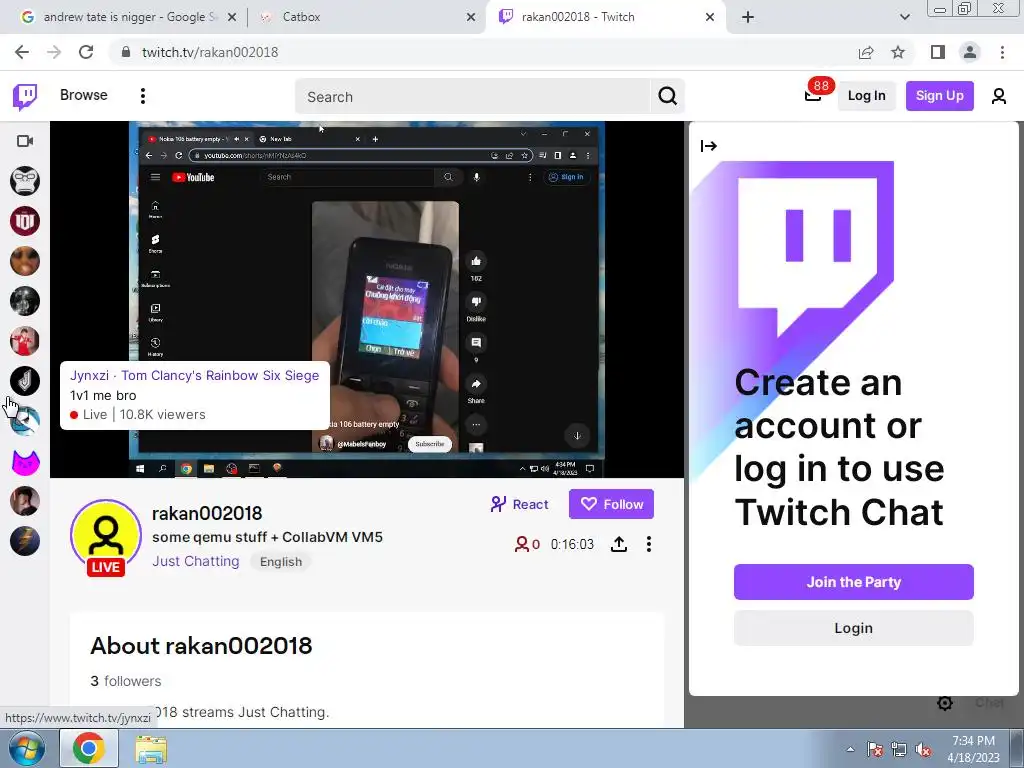This screenshot has width=1024, height=768.
Task: Open the dark grayscale channel avatar
Action: click(x=25, y=301)
